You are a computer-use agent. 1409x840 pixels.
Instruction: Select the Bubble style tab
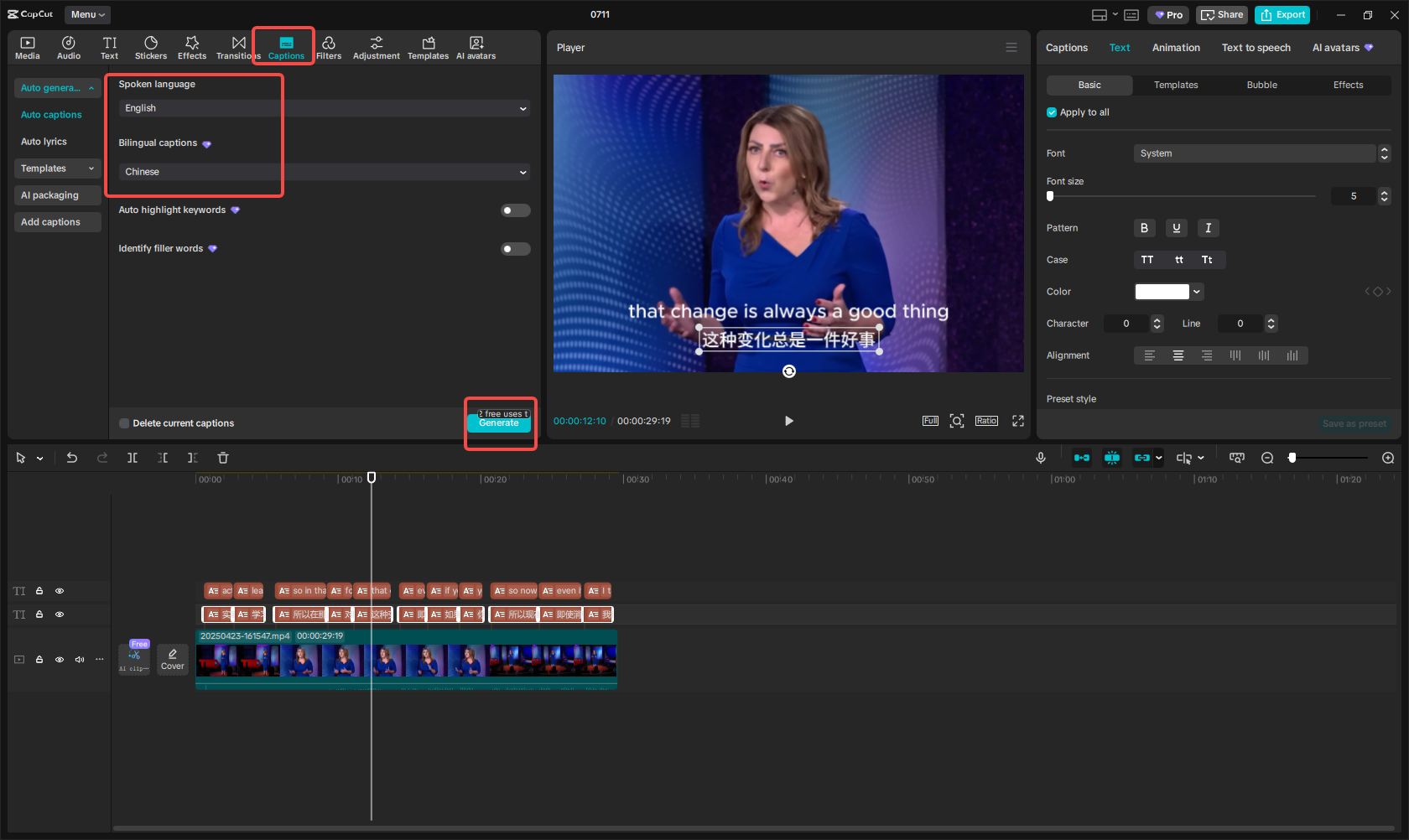(x=1261, y=86)
